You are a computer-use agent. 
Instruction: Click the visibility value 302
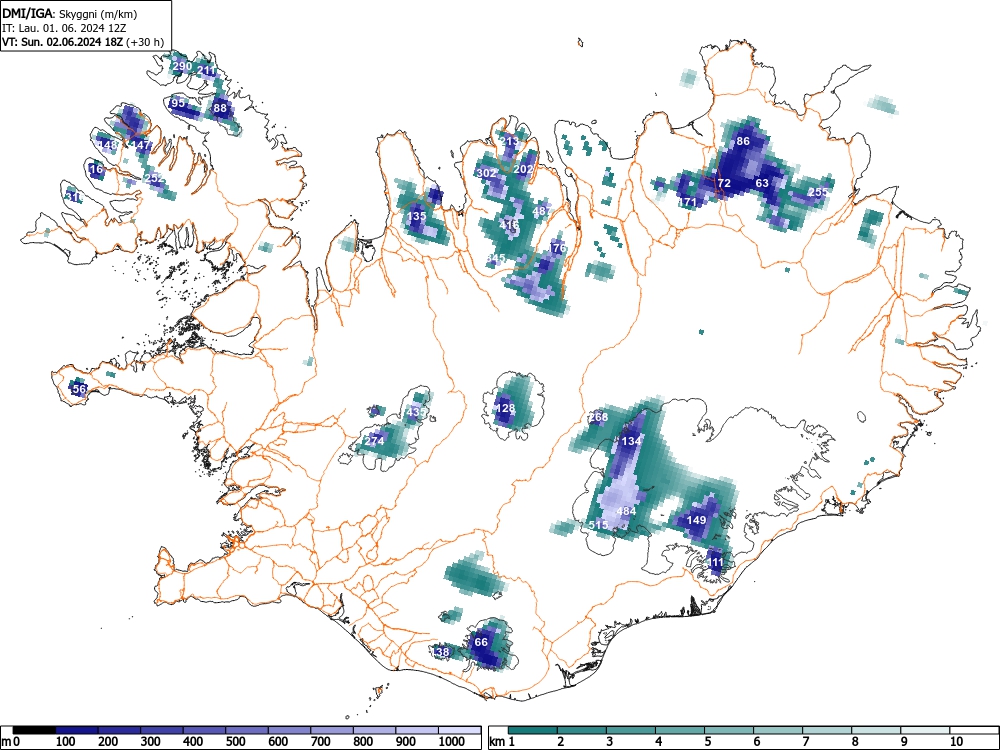487,173
